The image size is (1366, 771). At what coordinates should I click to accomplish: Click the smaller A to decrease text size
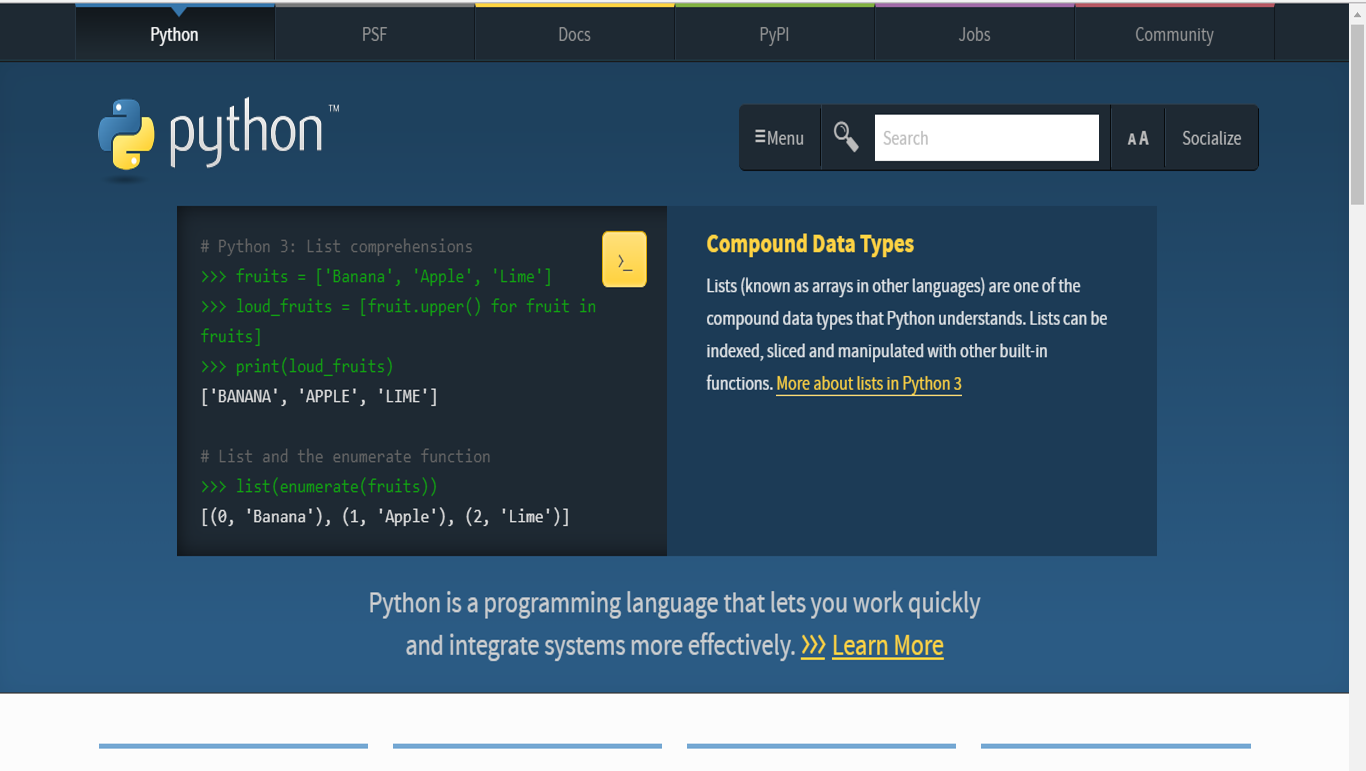coord(1131,139)
